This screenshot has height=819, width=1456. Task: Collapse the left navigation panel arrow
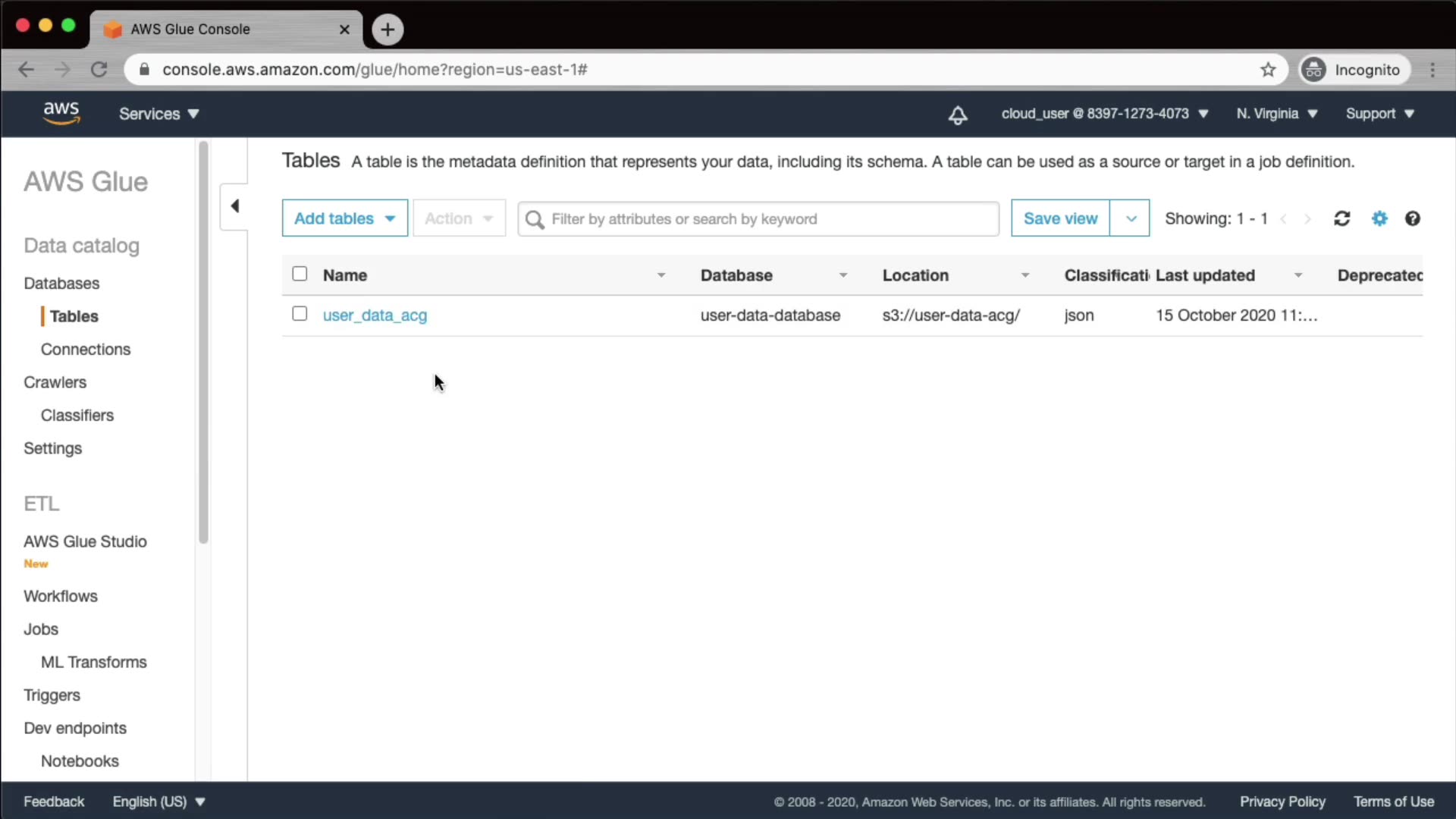[234, 206]
